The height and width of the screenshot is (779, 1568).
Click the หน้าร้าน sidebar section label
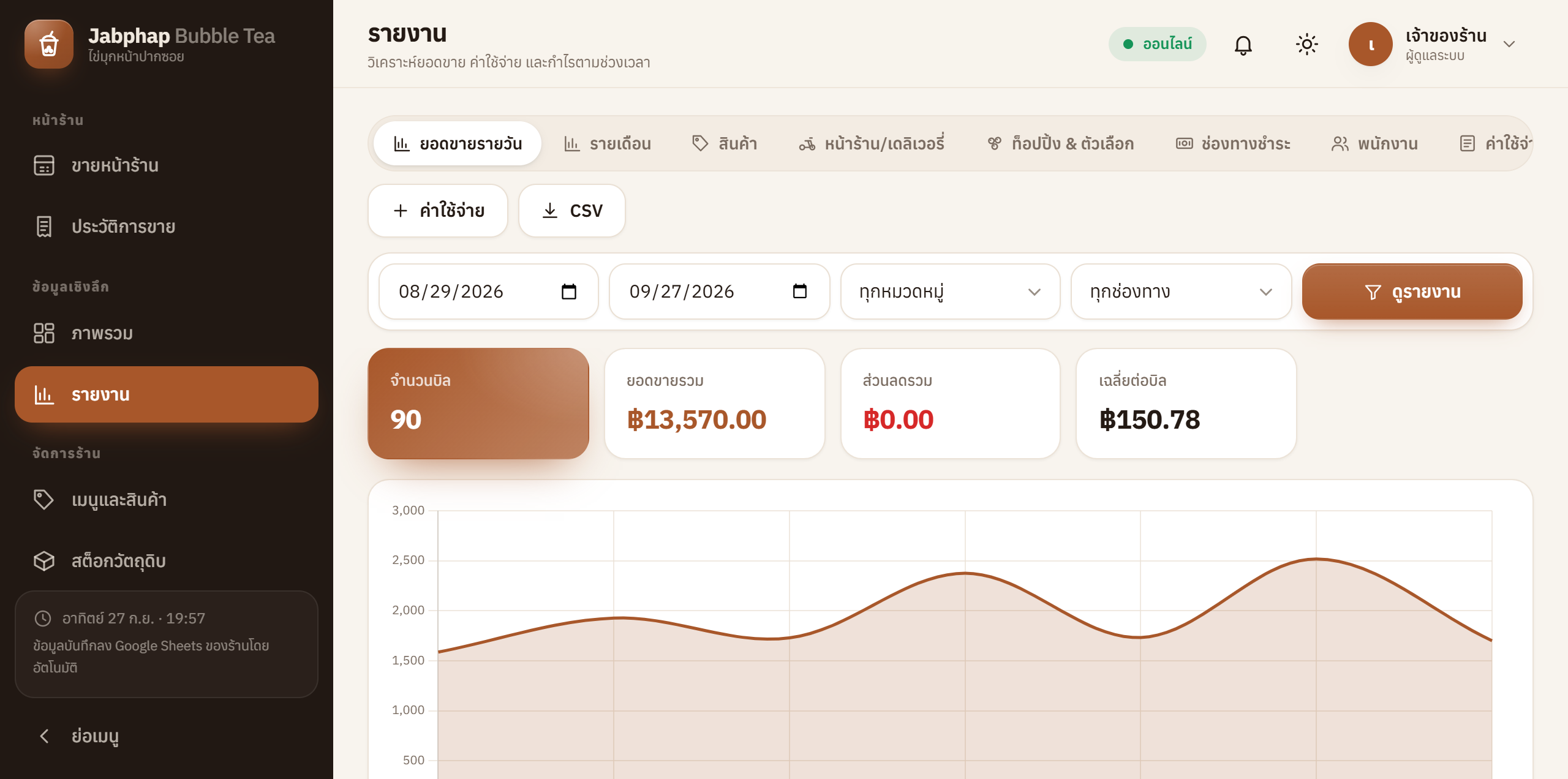click(x=58, y=120)
